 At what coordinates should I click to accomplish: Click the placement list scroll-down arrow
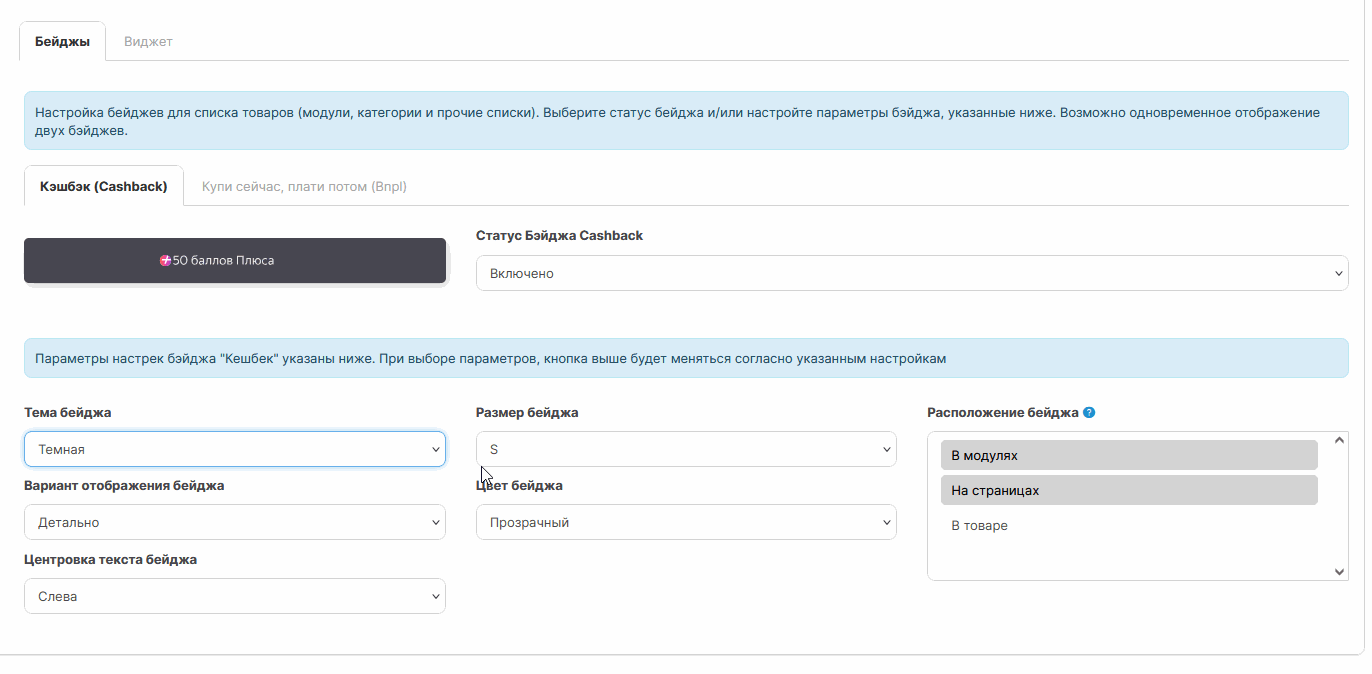pyautogui.click(x=1340, y=572)
